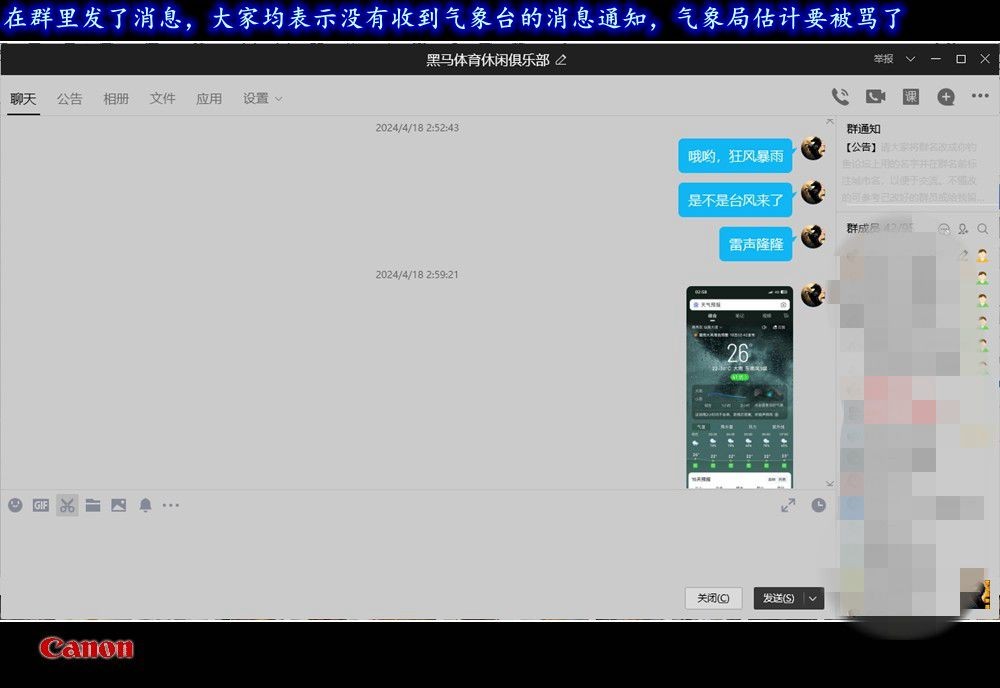
Task: Start a group video call
Action: pyautogui.click(x=875, y=97)
